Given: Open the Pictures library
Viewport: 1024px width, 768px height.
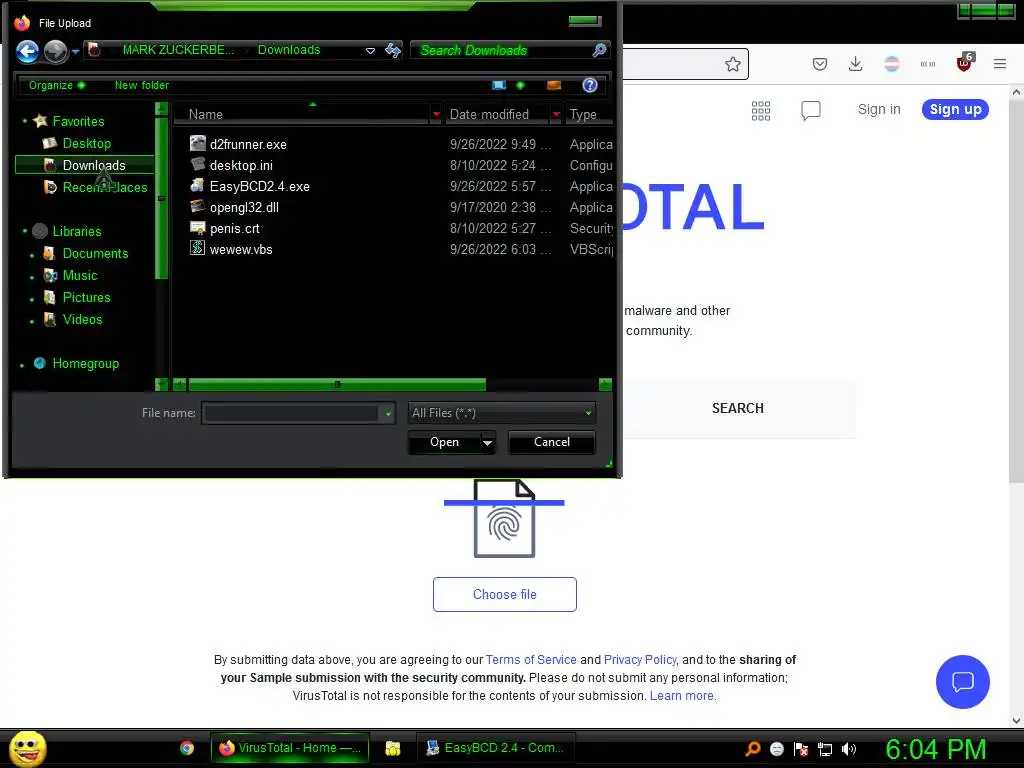Looking at the screenshot, I should 86,297.
